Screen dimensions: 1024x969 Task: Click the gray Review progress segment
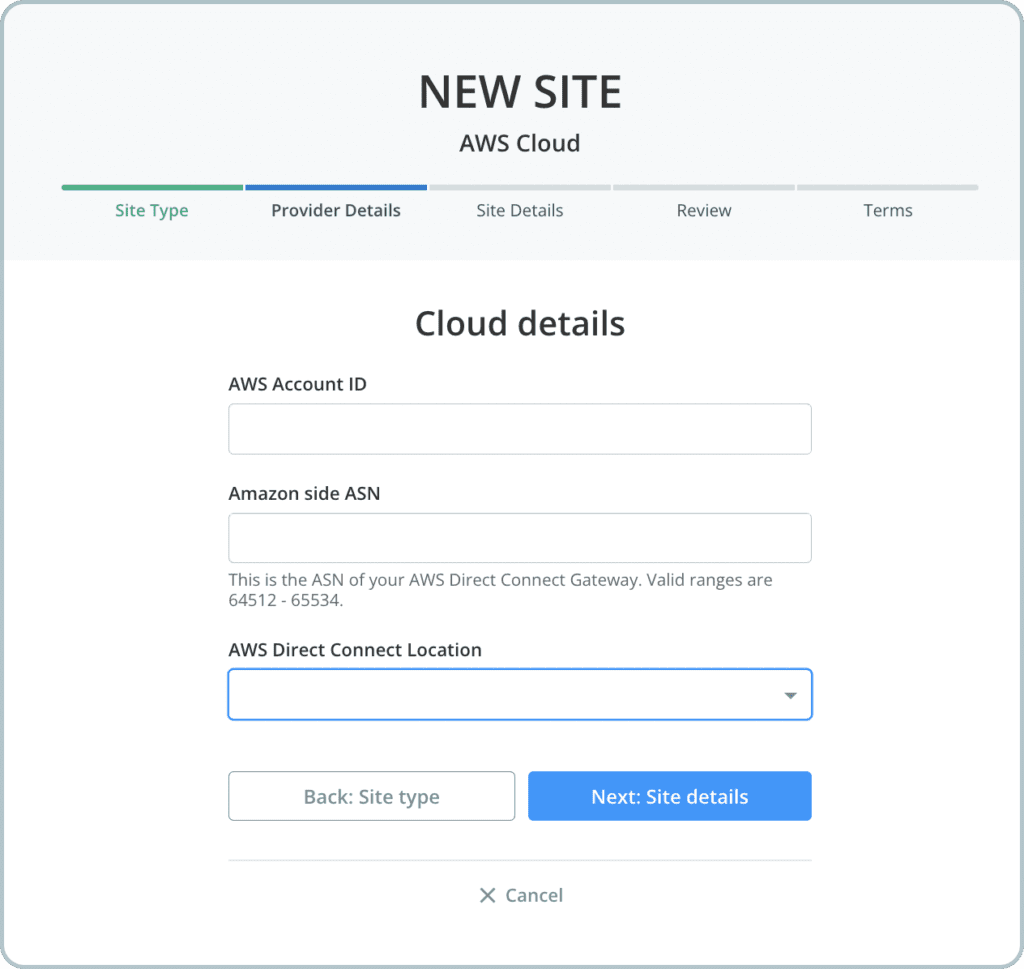[703, 187]
